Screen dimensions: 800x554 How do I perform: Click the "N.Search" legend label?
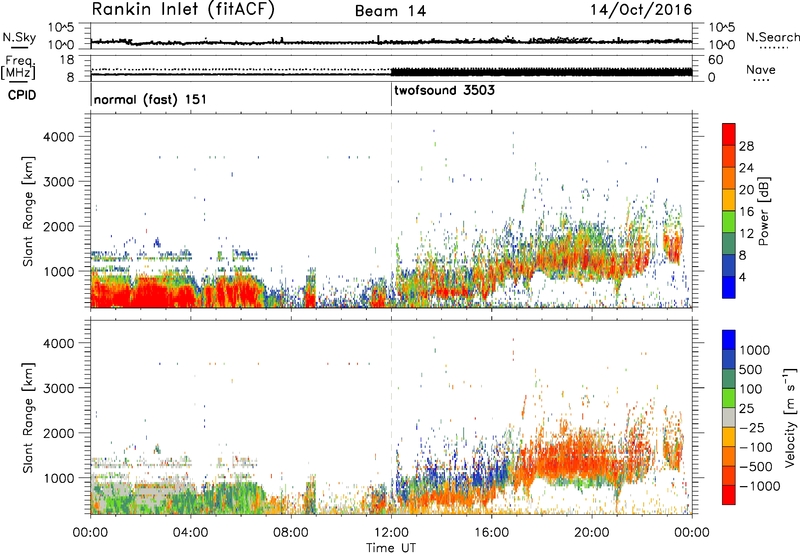point(772,37)
